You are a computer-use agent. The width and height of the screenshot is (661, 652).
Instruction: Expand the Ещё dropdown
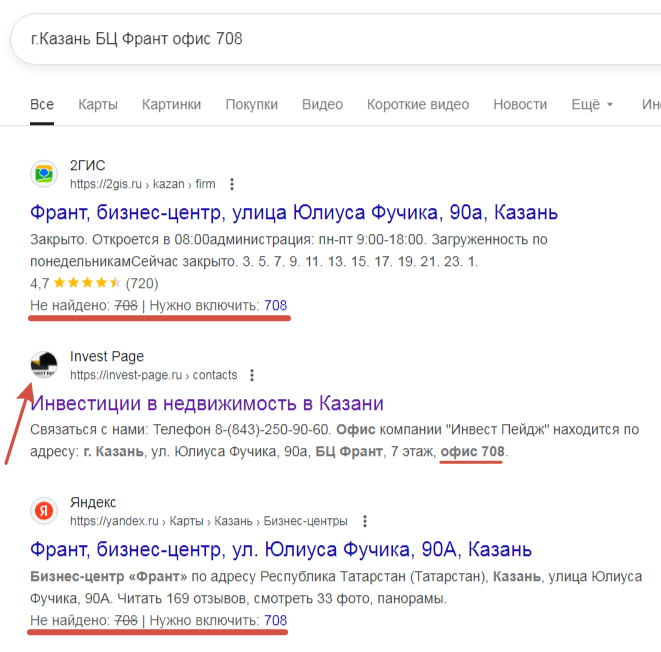tap(592, 104)
